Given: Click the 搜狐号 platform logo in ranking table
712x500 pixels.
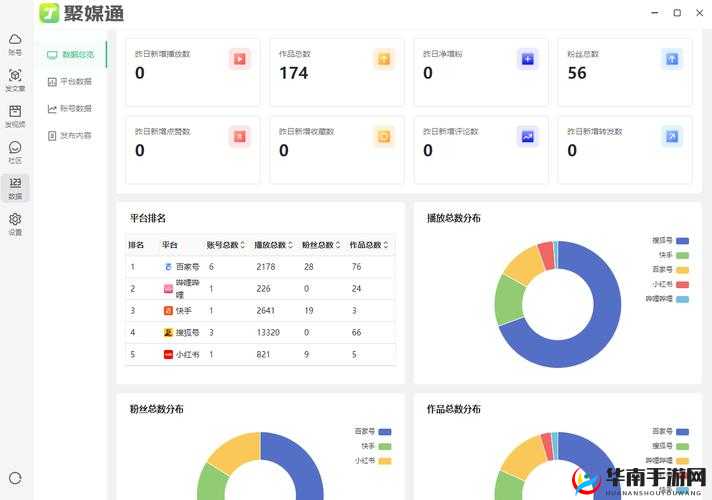Looking at the screenshot, I should 168,332.
